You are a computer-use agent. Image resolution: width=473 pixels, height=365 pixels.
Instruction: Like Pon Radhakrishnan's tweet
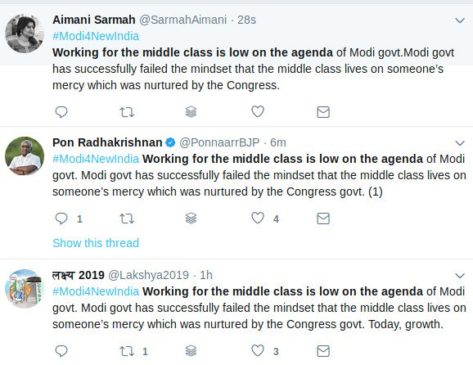click(258, 218)
